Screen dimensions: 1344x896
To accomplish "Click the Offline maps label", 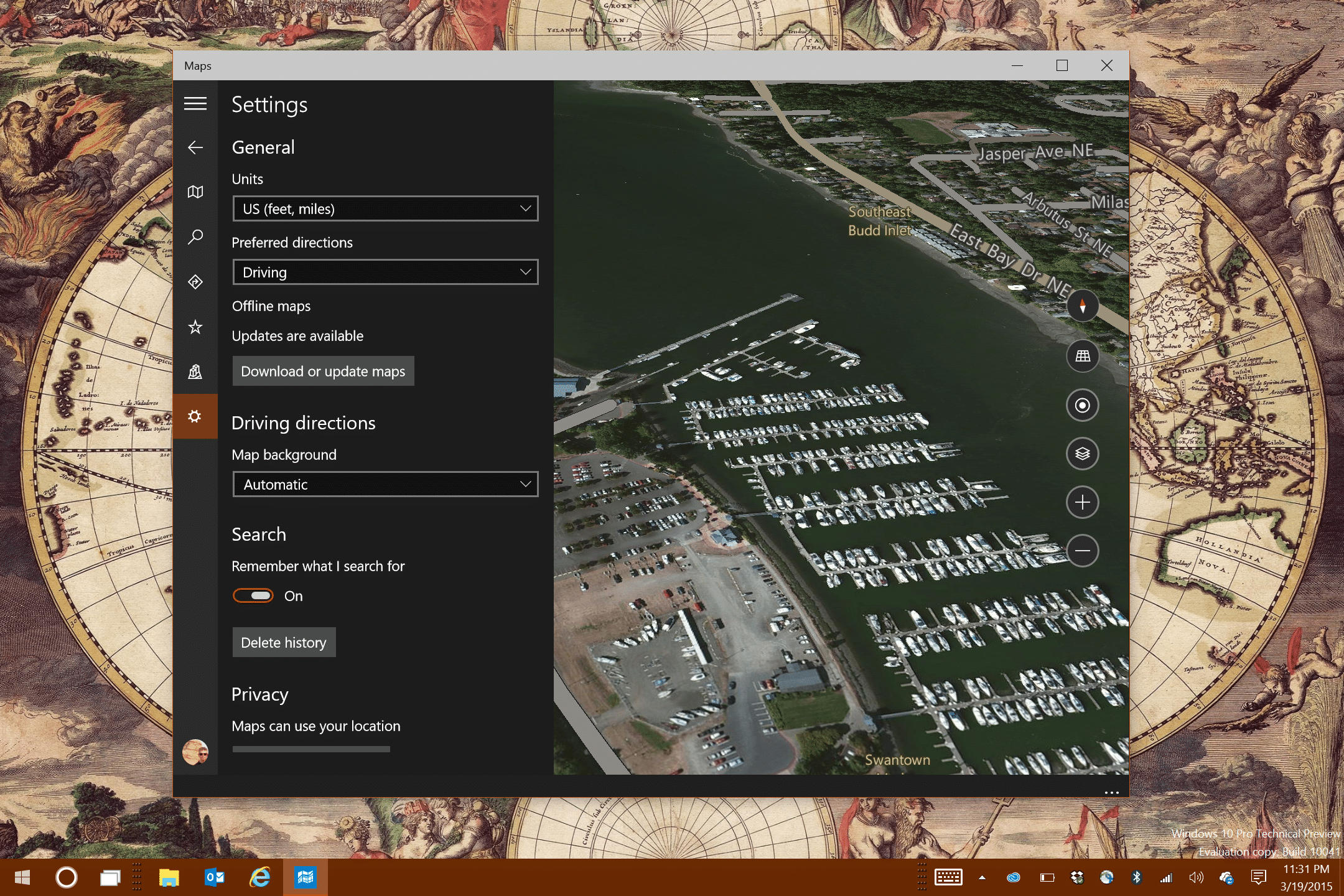I will (x=271, y=306).
